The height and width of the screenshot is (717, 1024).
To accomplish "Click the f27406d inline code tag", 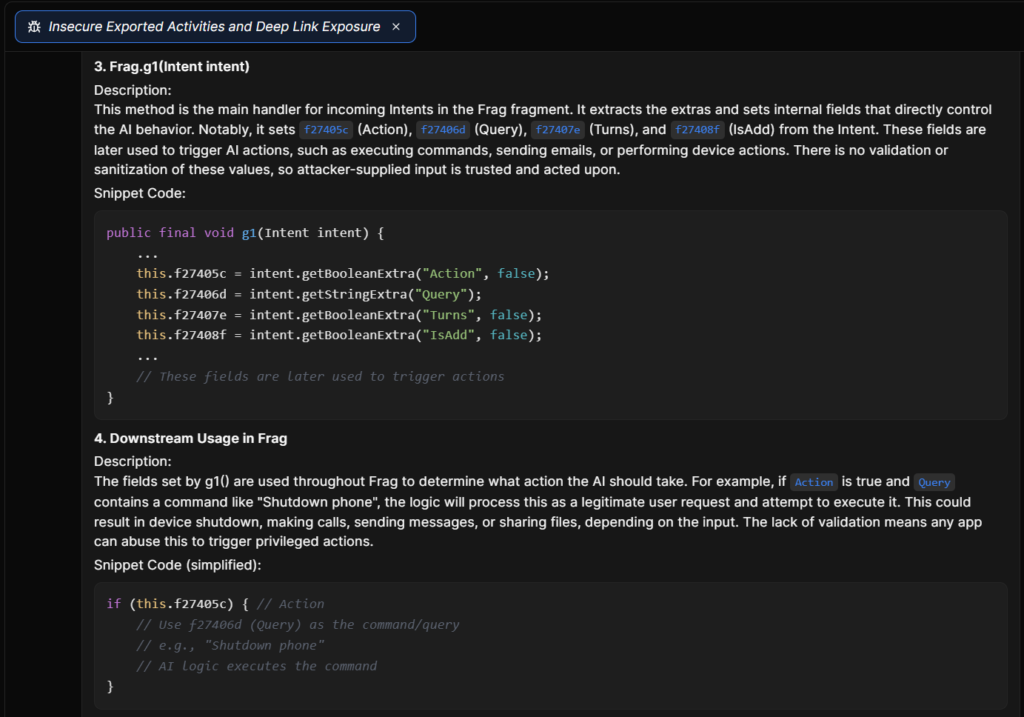I will 443,130.
